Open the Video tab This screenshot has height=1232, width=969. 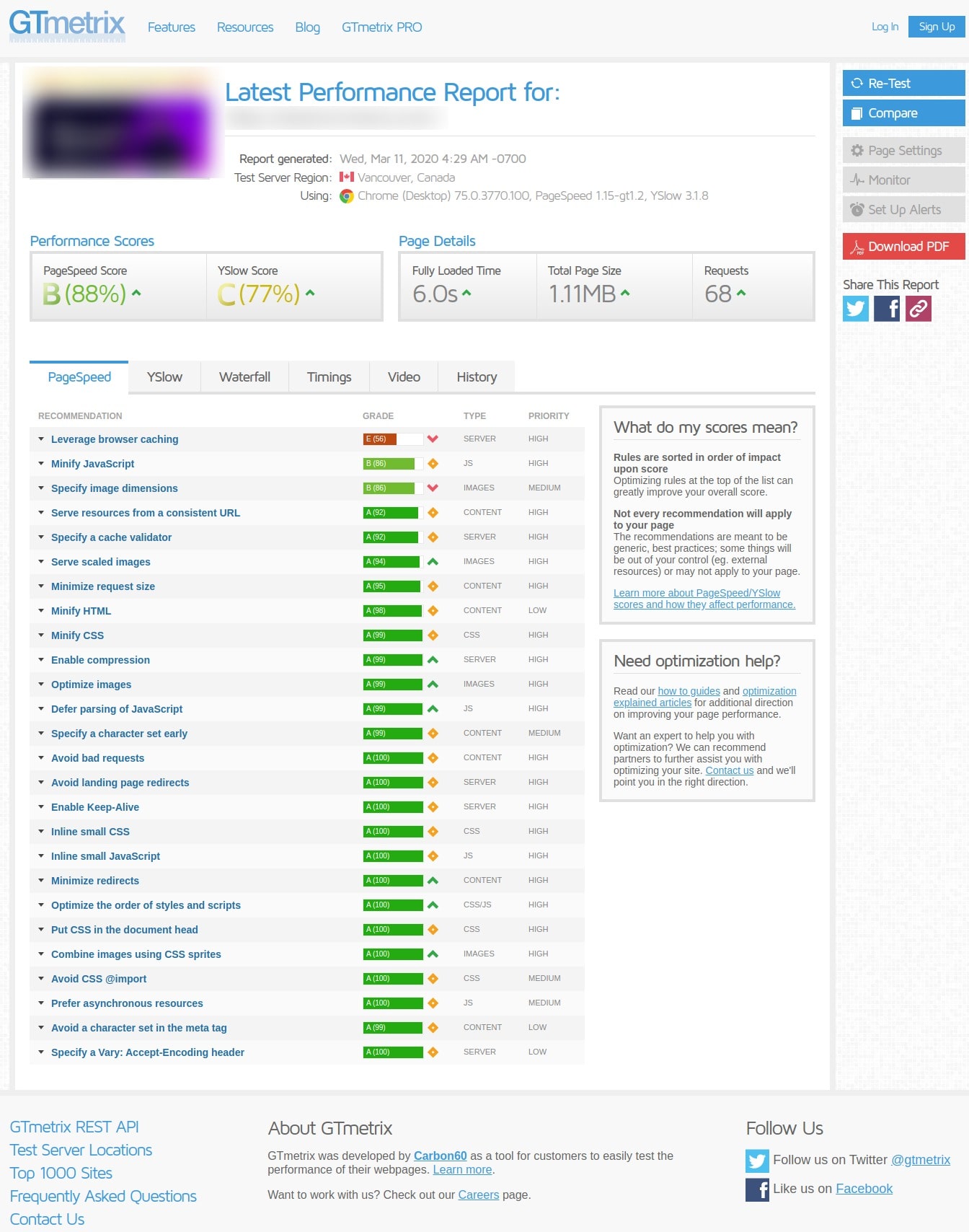click(x=404, y=377)
